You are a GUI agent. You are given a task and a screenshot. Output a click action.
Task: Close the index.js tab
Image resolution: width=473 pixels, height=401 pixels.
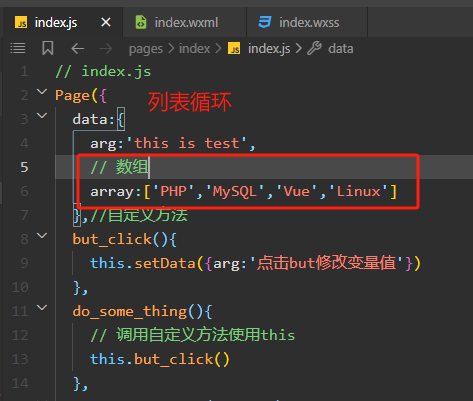point(106,23)
